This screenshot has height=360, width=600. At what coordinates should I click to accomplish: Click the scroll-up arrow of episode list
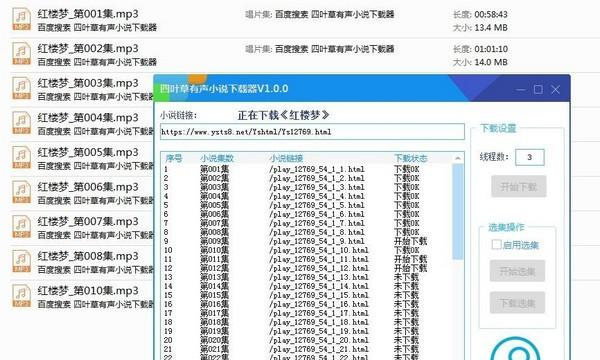pos(458,158)
